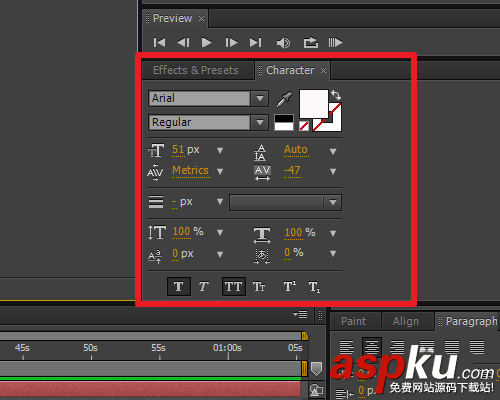Select the Character tab

click(290, 70)
